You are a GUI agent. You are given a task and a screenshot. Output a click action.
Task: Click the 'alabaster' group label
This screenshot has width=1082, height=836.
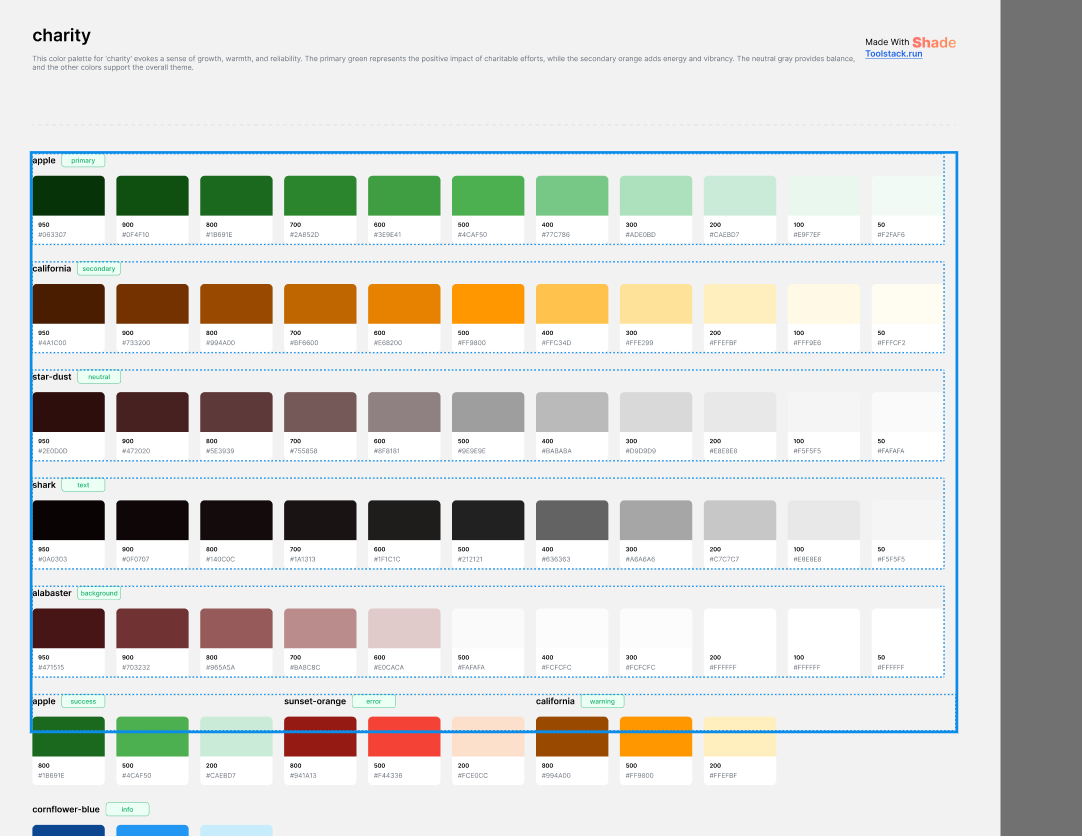(52, 594)
